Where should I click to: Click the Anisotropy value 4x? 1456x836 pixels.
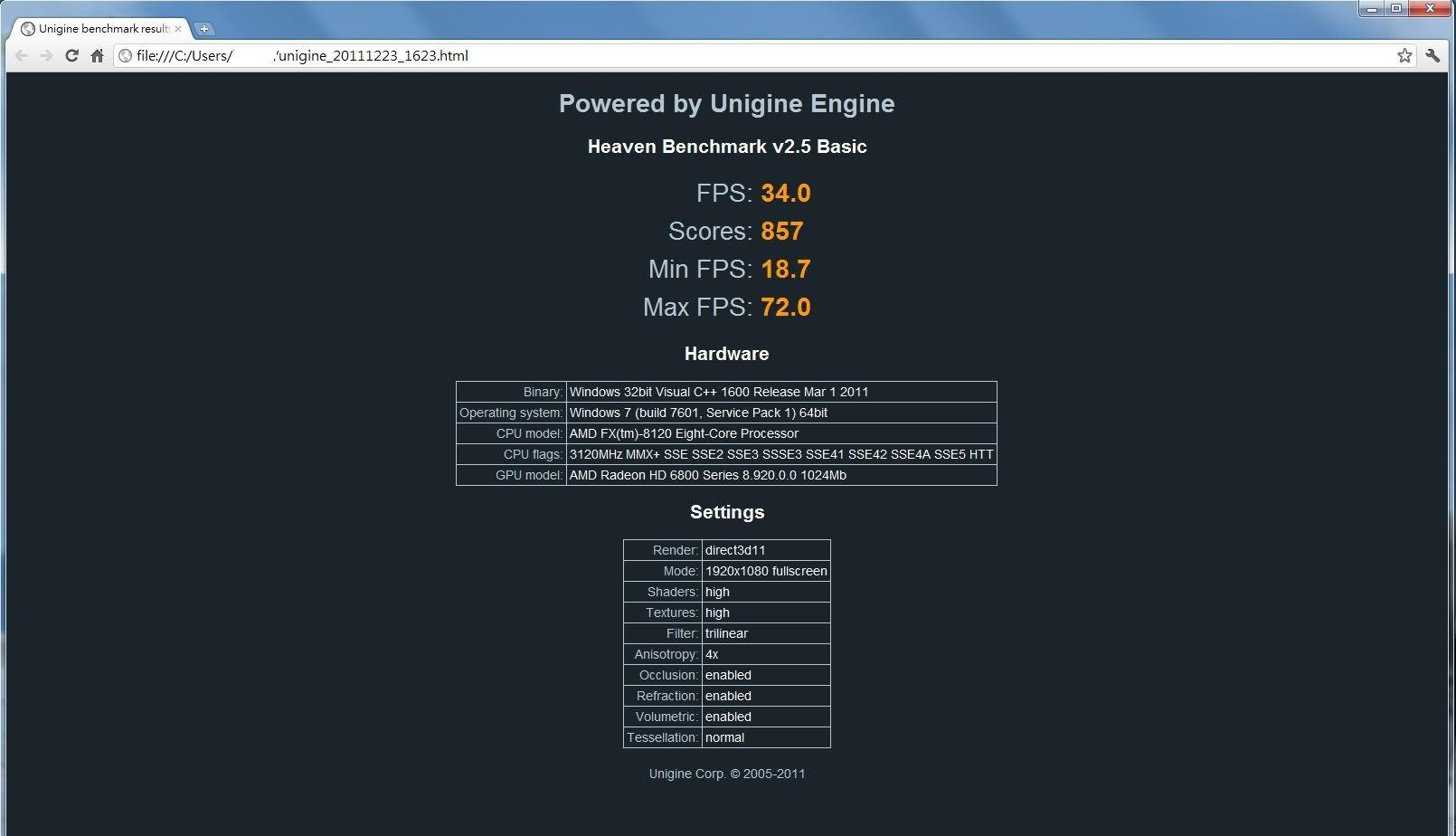[766, 654]
